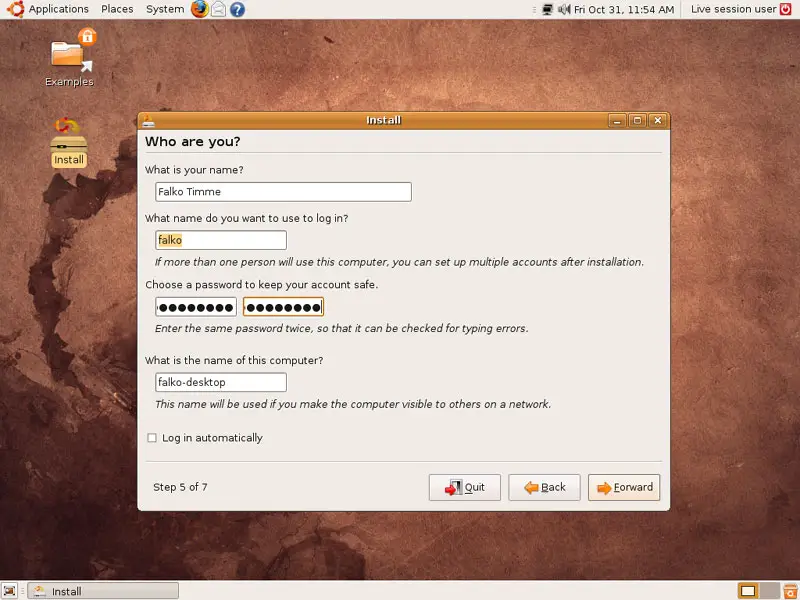Click the login name field with falko

coord(221,240)
